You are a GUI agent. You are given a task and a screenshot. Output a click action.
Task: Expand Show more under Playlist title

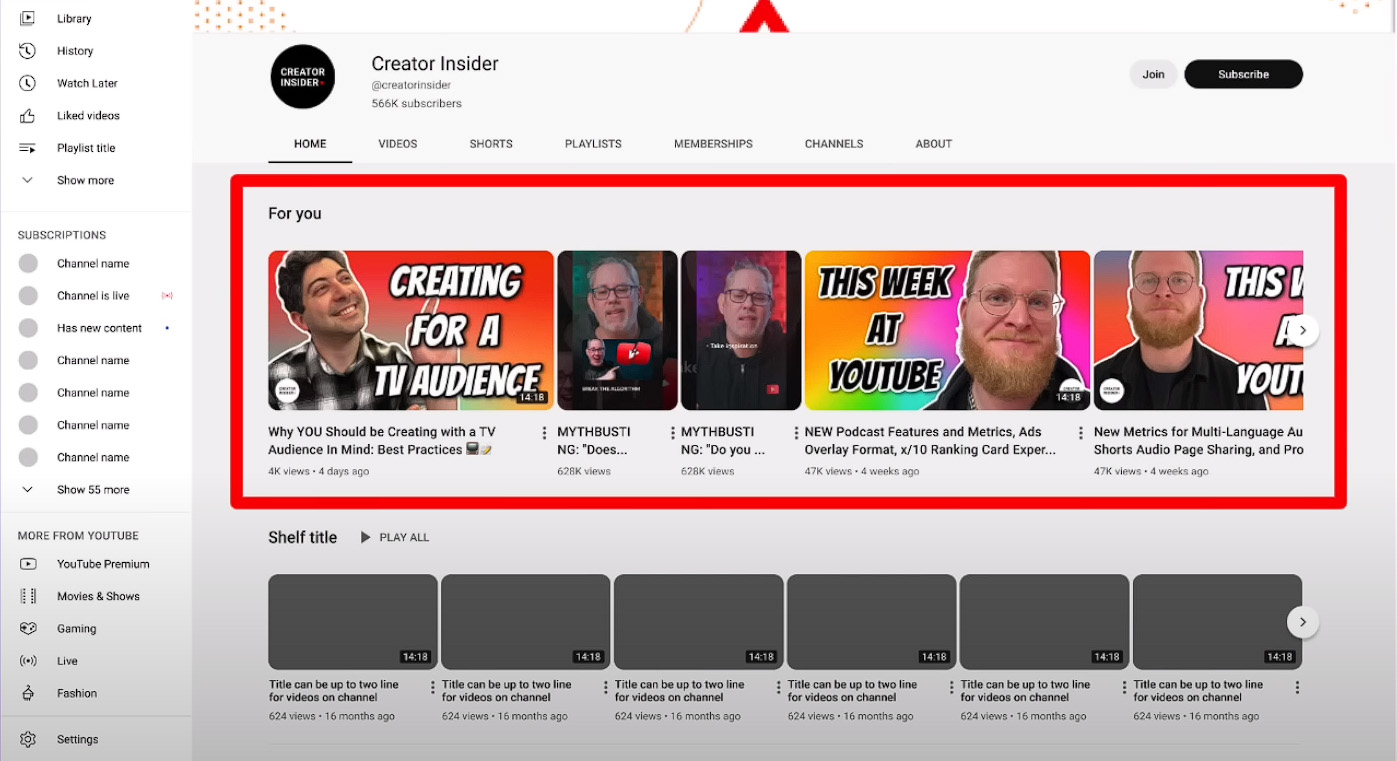pos(85,180)
